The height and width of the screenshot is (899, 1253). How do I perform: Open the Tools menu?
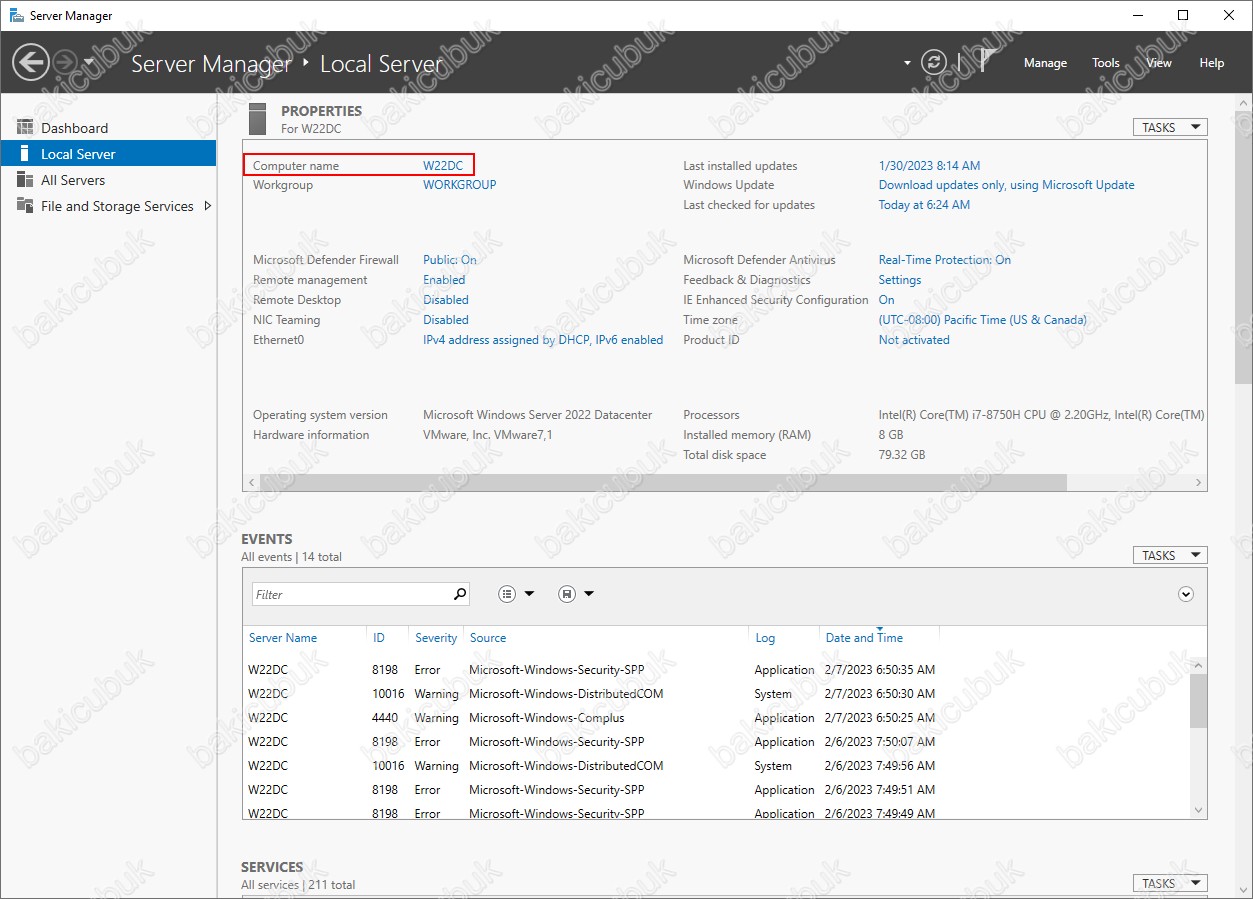(x=1105, y=63)
